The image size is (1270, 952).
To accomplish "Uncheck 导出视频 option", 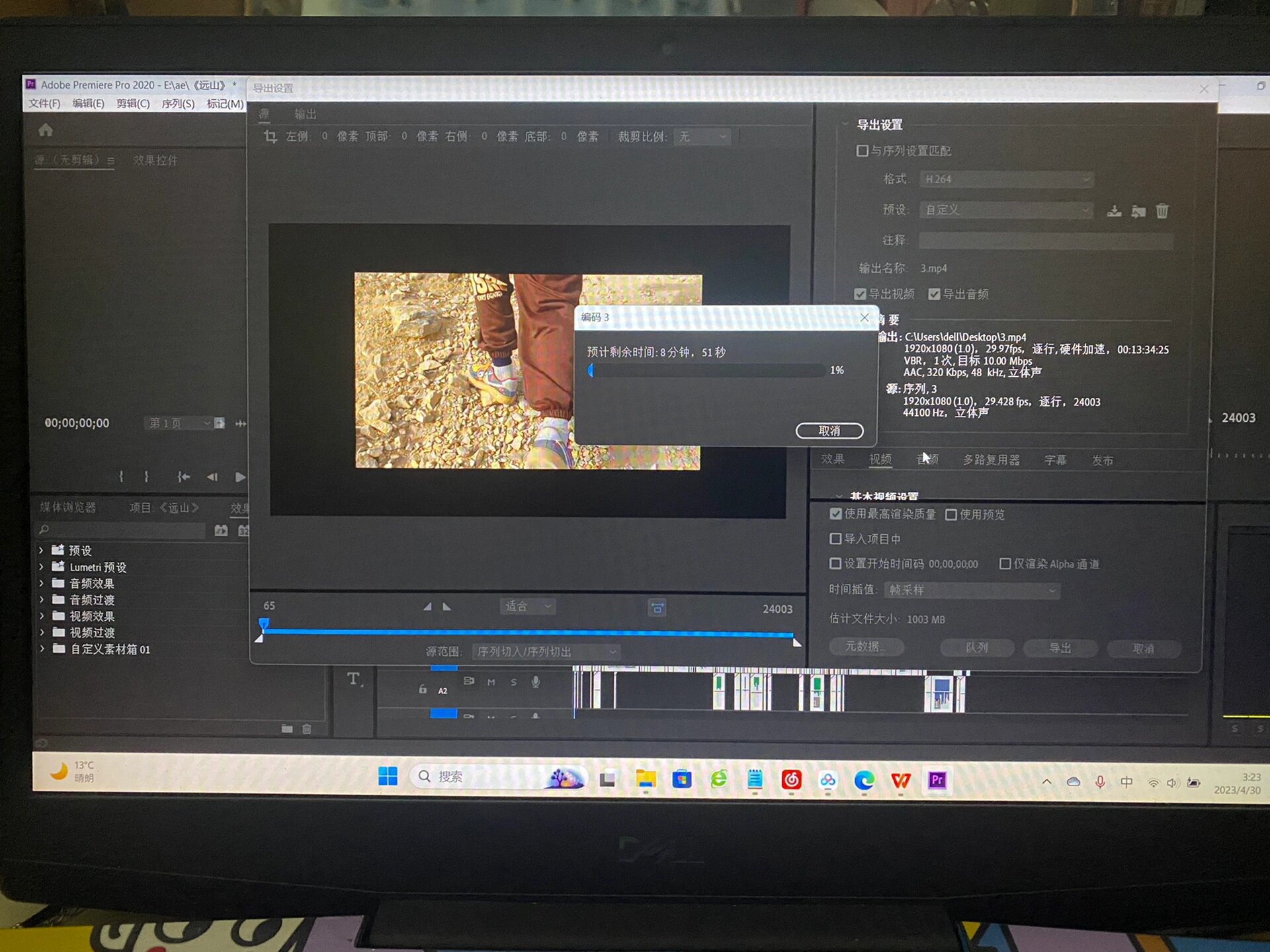I will [x=860, y=294].
